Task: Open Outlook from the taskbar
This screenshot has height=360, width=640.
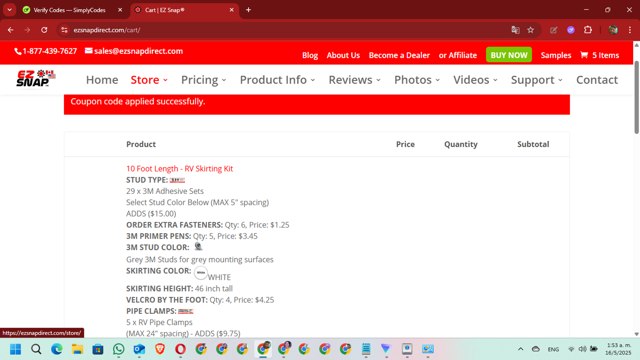Action: [139, 349]
